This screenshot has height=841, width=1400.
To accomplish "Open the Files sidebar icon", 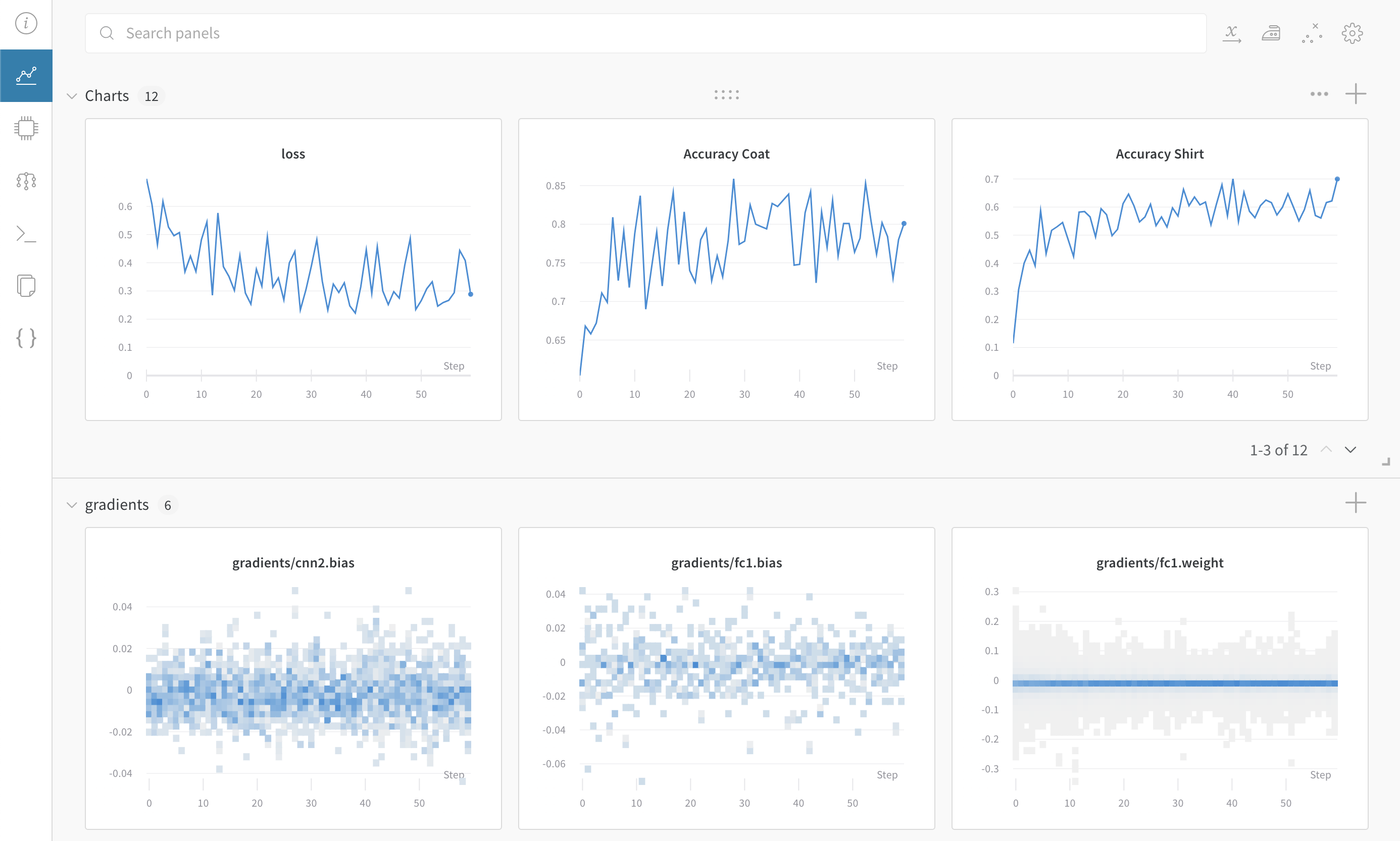I will (26, 286).
